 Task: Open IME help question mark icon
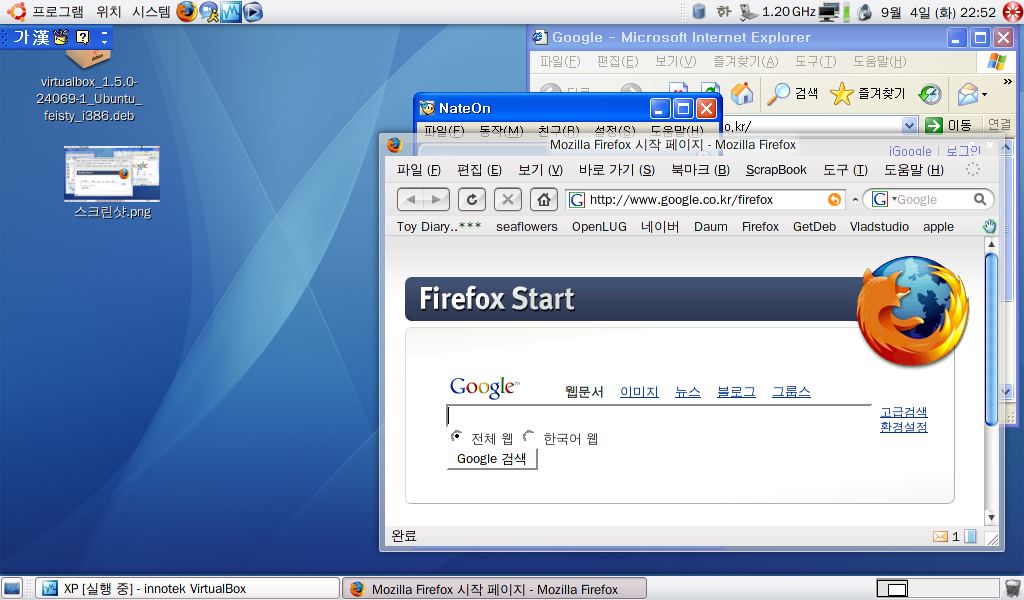pyautogui.click(x=82, y=37)
